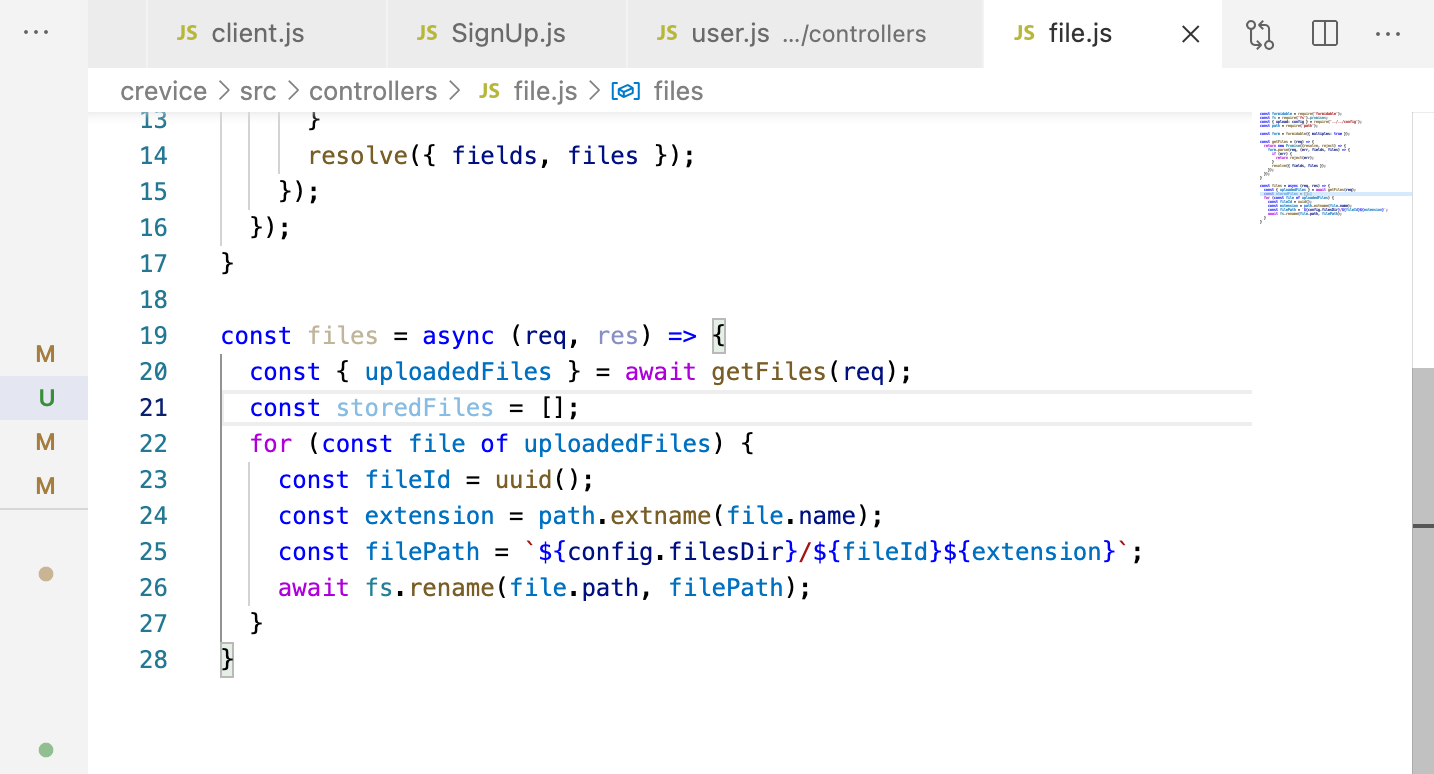Open the More Actions menu at top right
The height and width of the screenshot is (774, 1434).
tap(1388, 34)
